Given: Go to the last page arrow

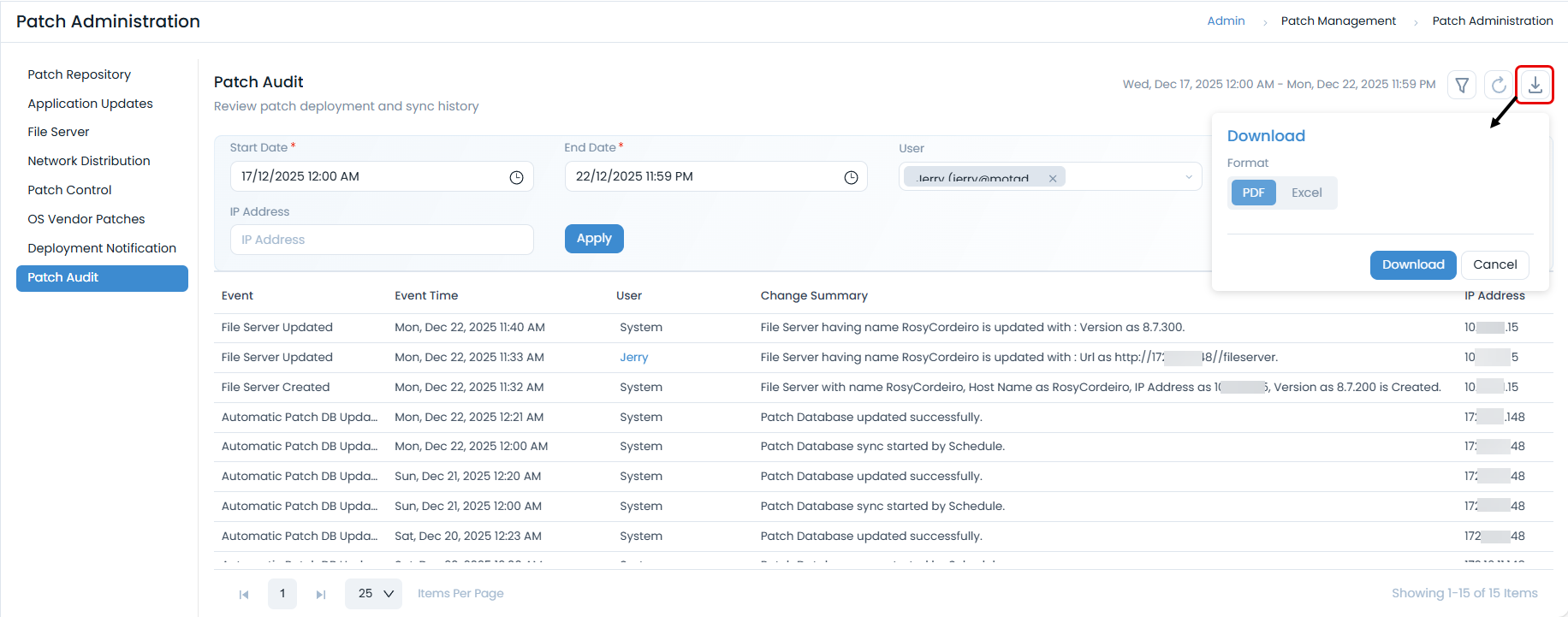Looking at the screenshot, I should click(x=321, y=594).
